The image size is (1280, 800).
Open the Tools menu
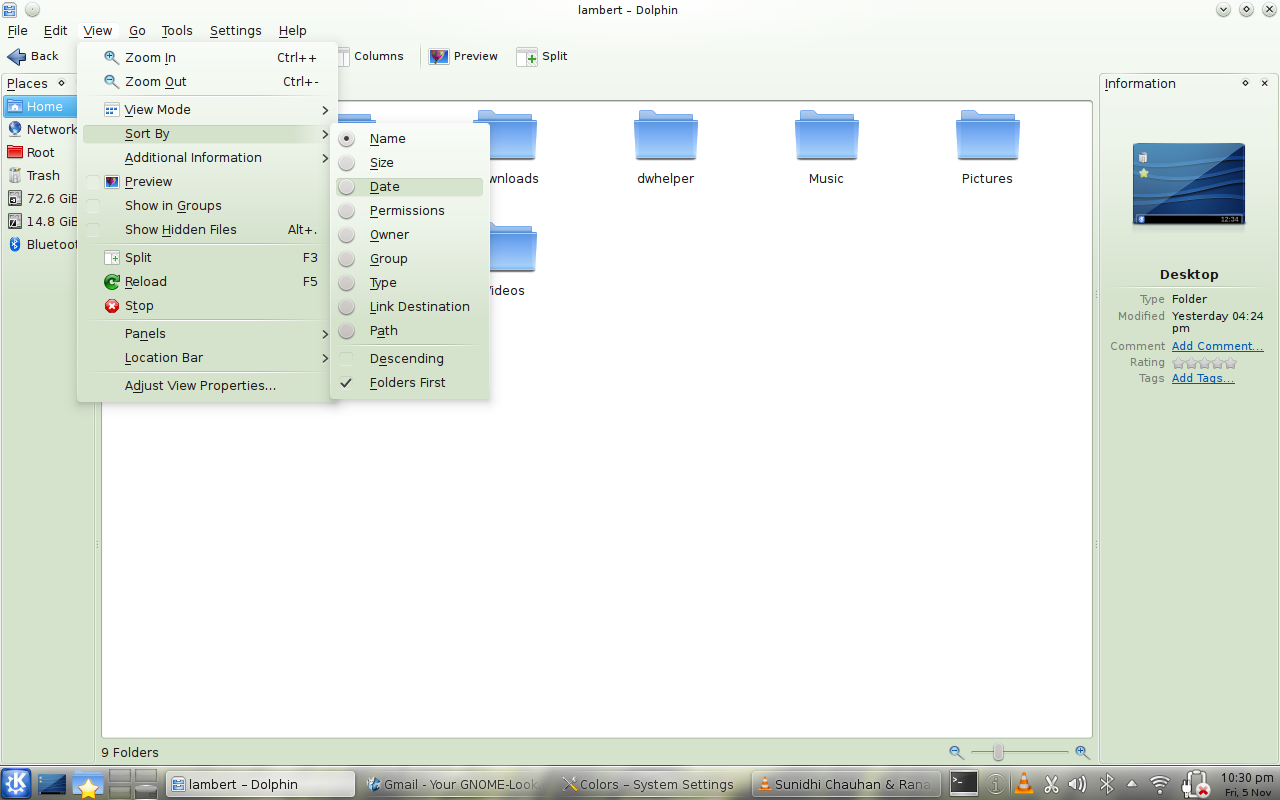tap(177, 31)
